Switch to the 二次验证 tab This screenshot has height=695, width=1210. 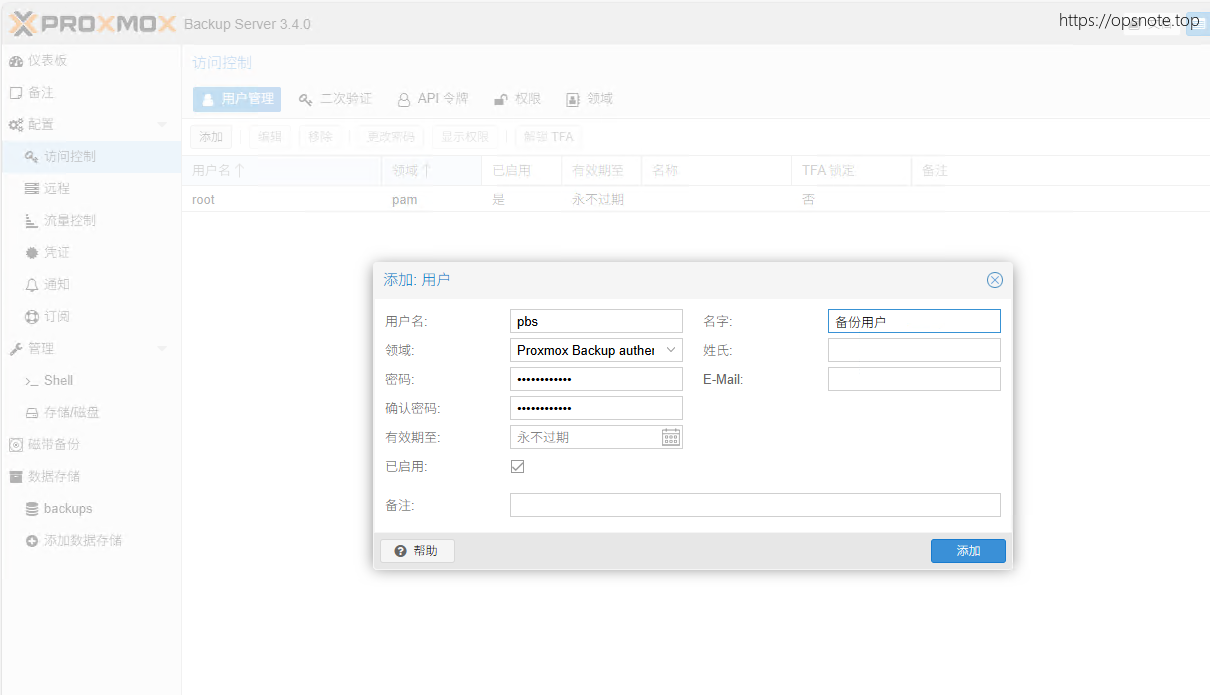pyautogui.click(x=335, y=99)
